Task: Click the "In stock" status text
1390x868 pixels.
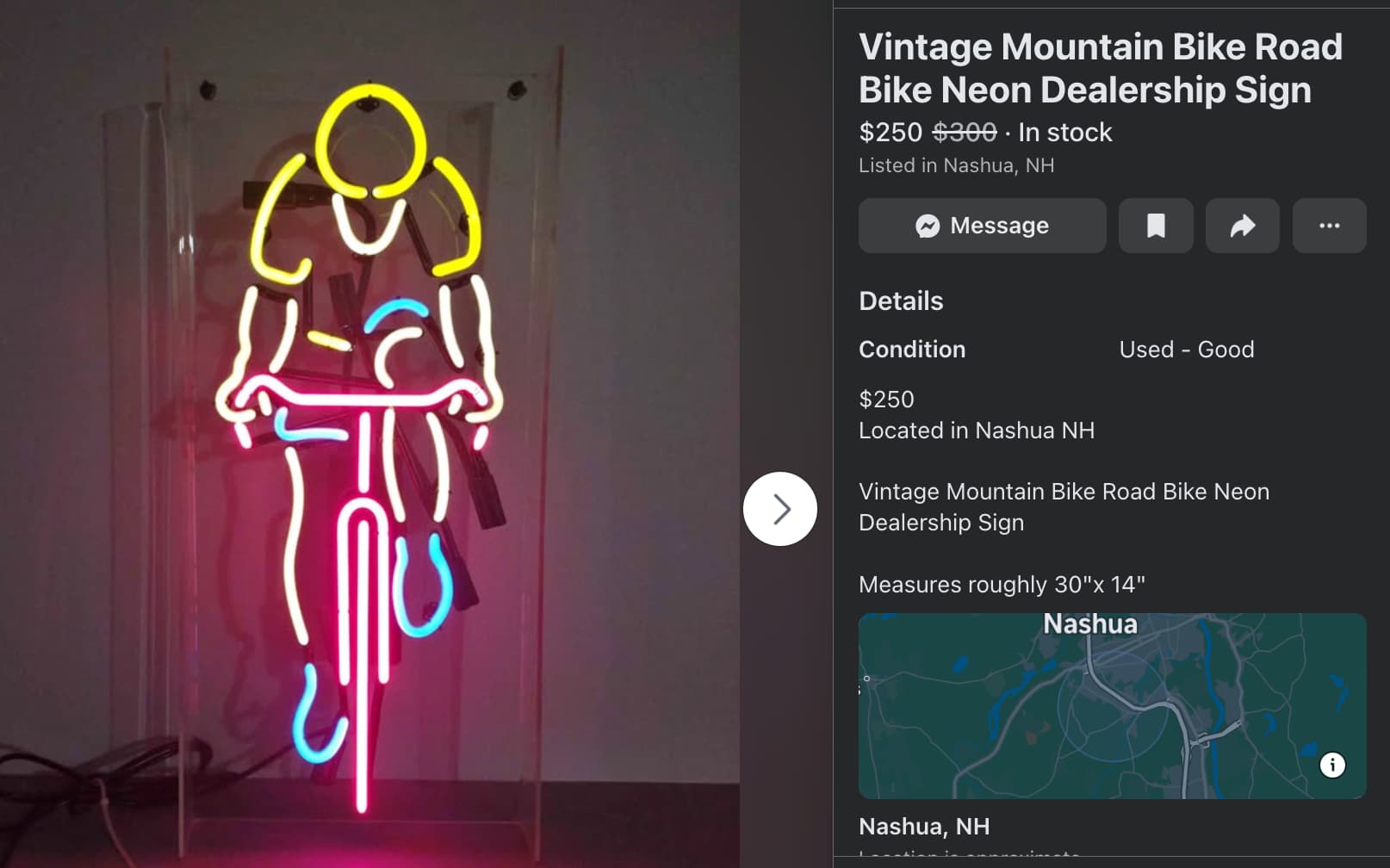Action: (1065, 133)
